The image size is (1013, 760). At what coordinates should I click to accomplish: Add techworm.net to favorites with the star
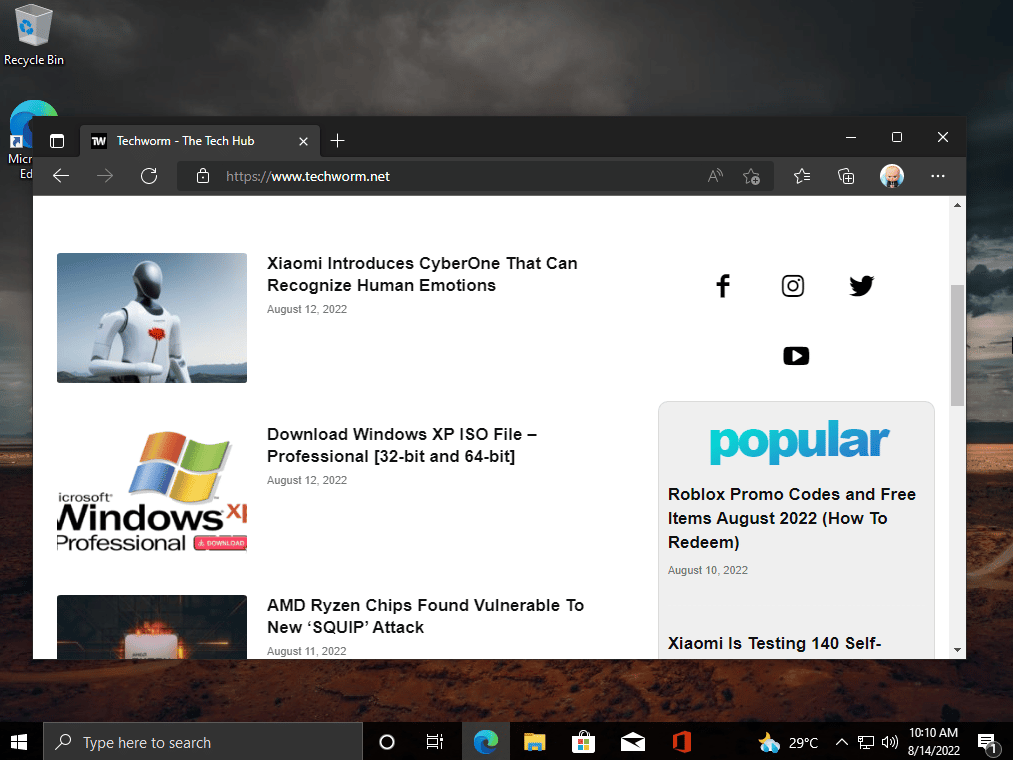tap(751, 176)
